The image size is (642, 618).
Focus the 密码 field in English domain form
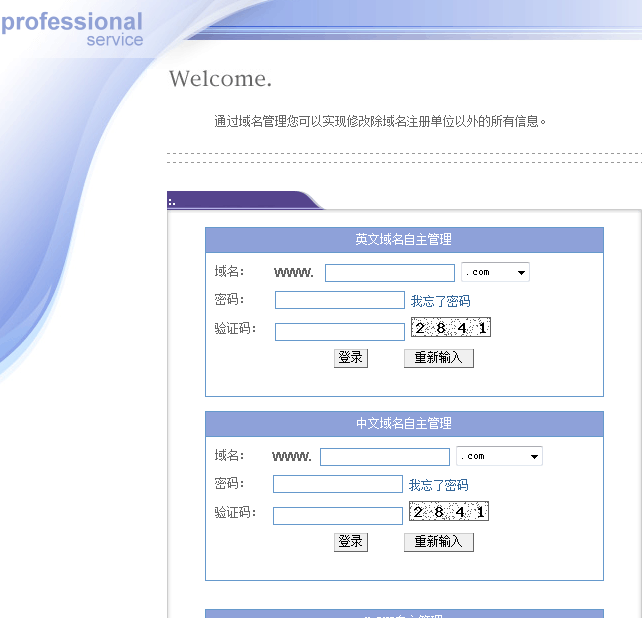(339, 300)
